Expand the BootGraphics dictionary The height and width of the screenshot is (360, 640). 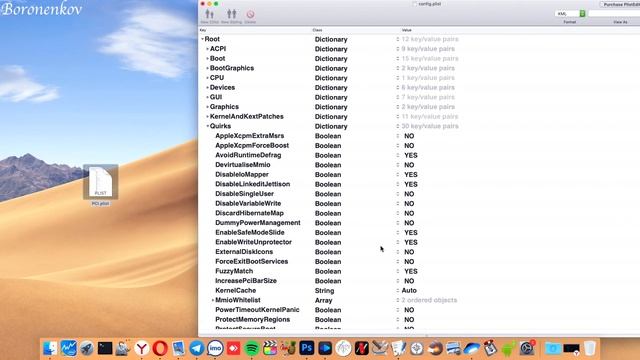click(207, 68)
